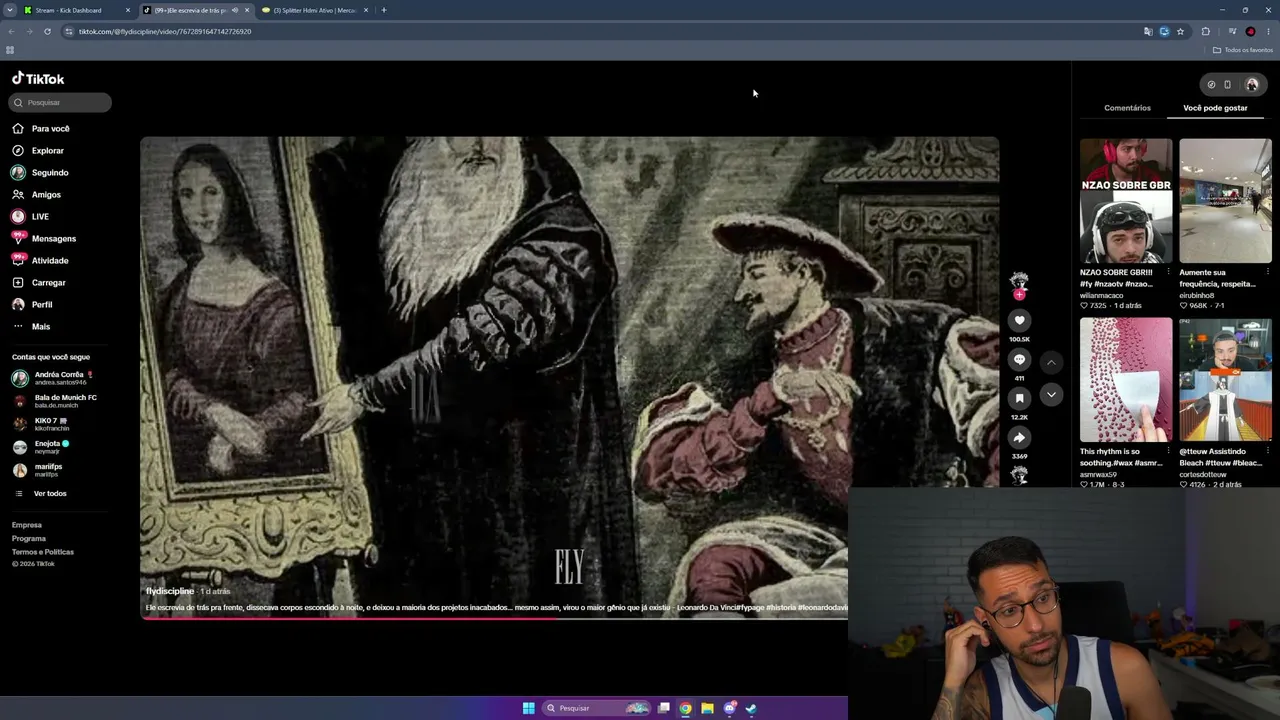1280x720 pixels.
Task: Open the Enejota followed account
Action: pyautogui.click(x=41, y=447)
